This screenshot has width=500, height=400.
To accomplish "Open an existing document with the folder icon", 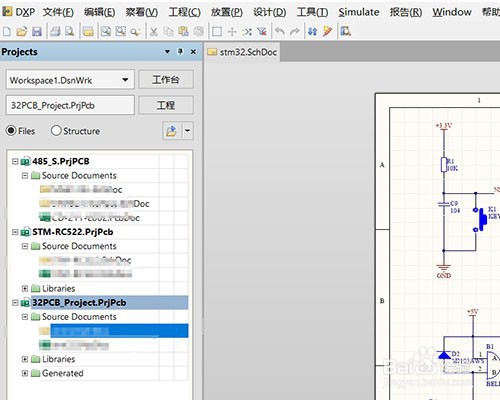I will click(x=22, y=32).
